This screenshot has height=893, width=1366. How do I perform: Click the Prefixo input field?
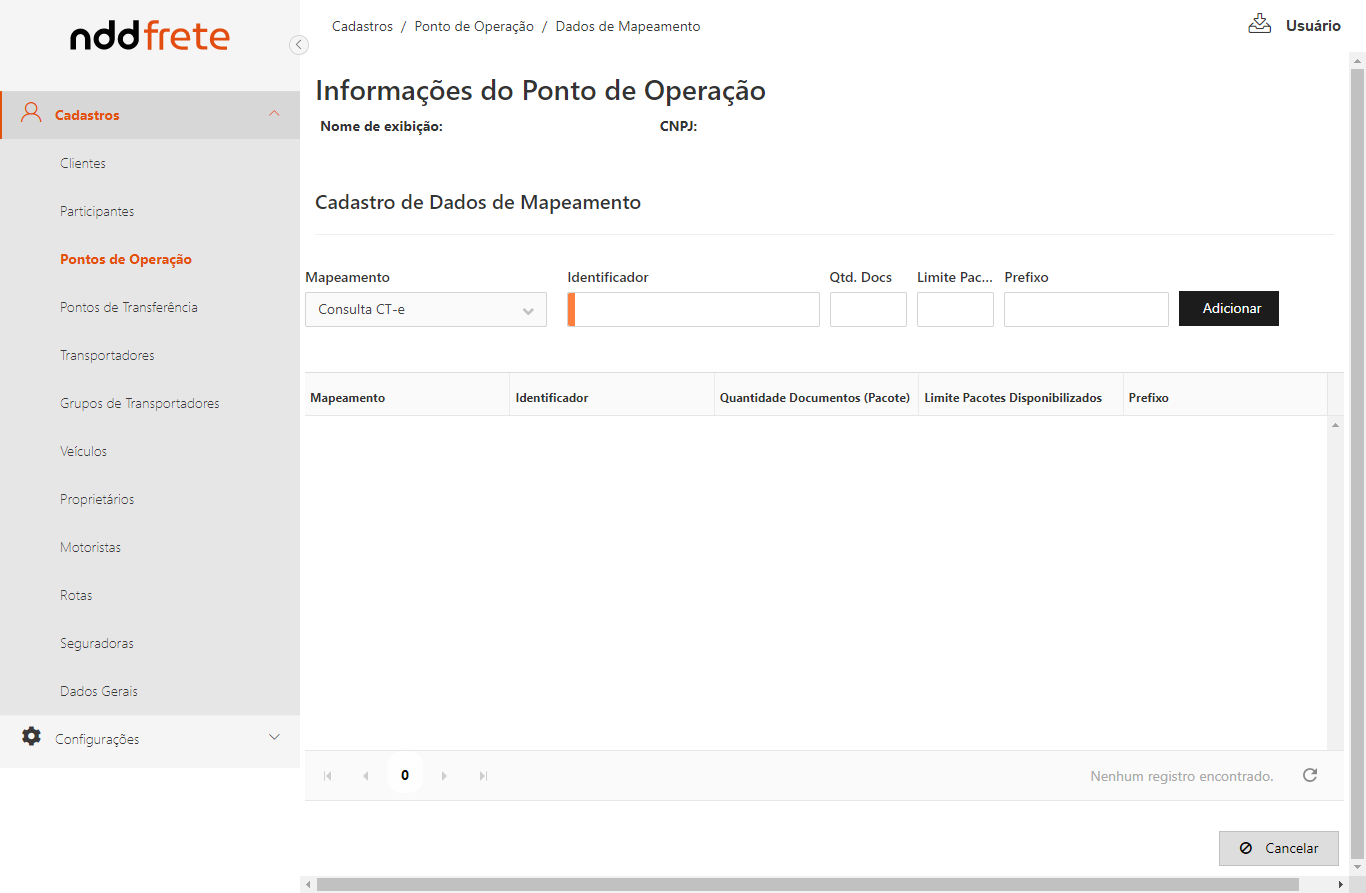pyautogui.click(x=1086, y=310)
